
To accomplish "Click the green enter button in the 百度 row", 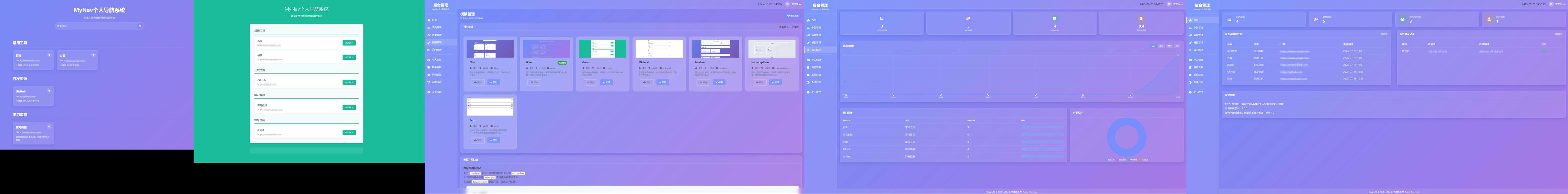I will point(349,43).
